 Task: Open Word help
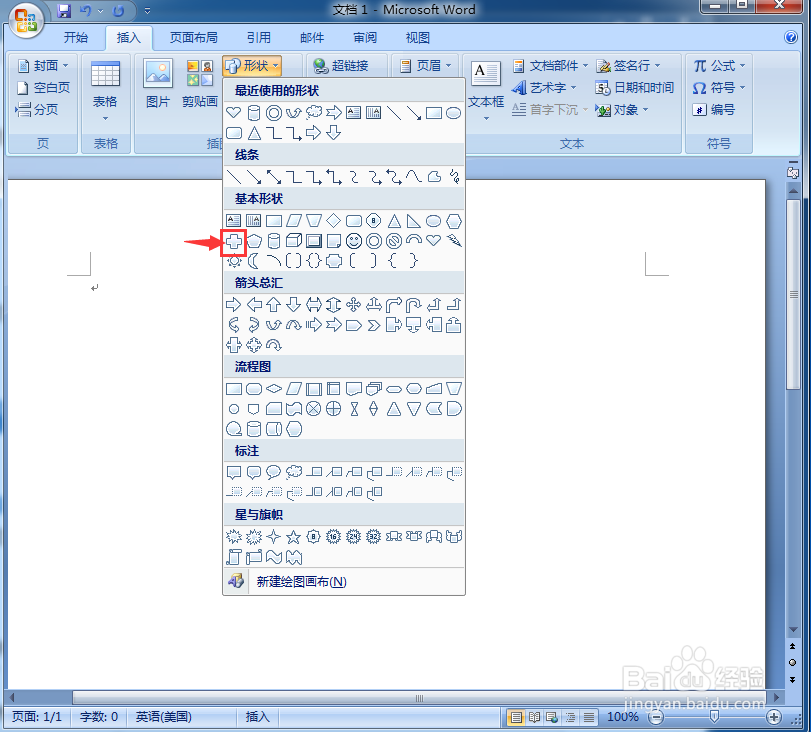[790, 37]
